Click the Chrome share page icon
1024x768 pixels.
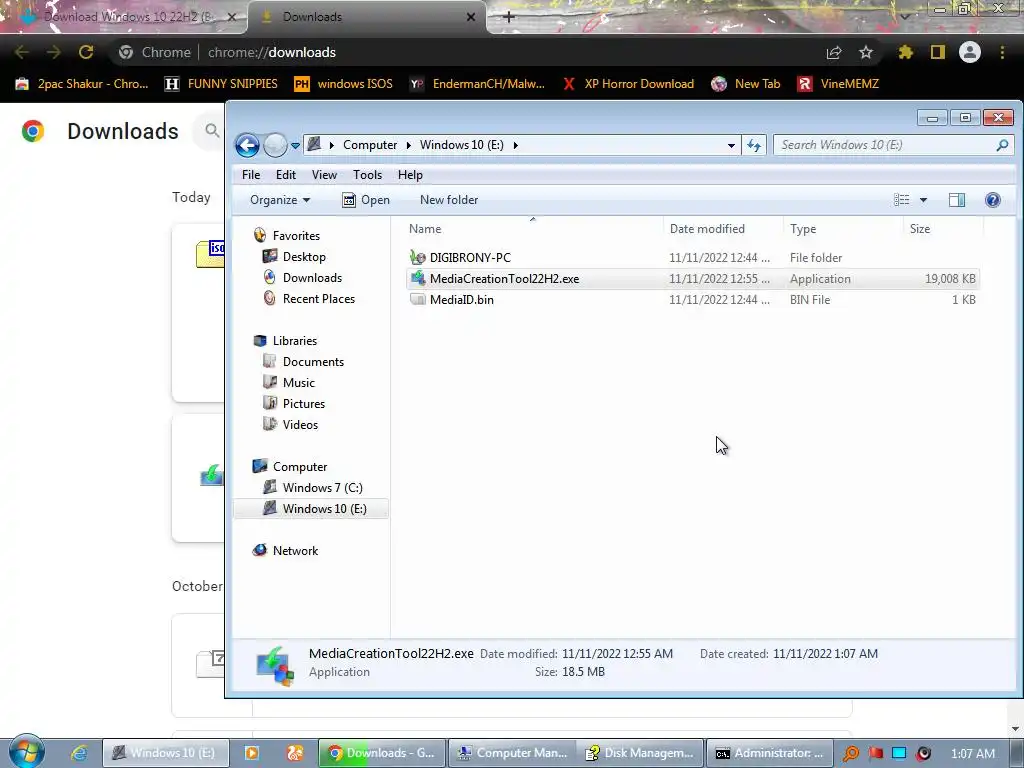834,52
